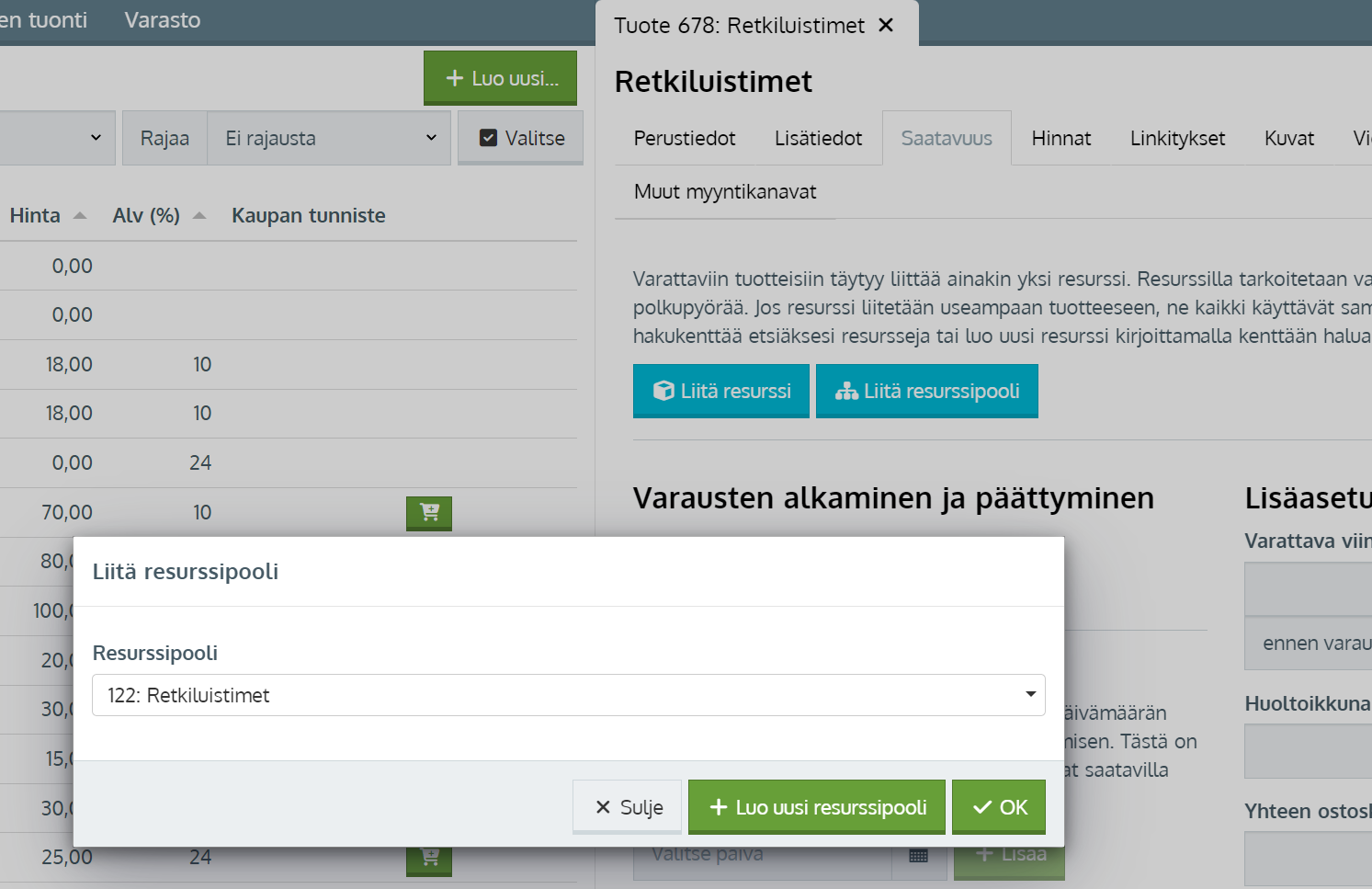
Task: Confirm with the OK button
Action: 998,806
